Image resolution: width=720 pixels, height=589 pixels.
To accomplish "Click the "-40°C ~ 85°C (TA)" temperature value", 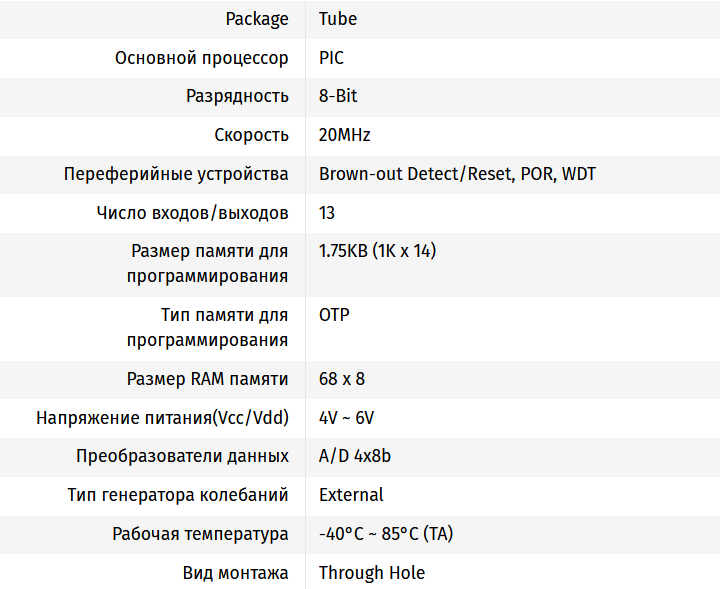I will (x=386, y=534).
